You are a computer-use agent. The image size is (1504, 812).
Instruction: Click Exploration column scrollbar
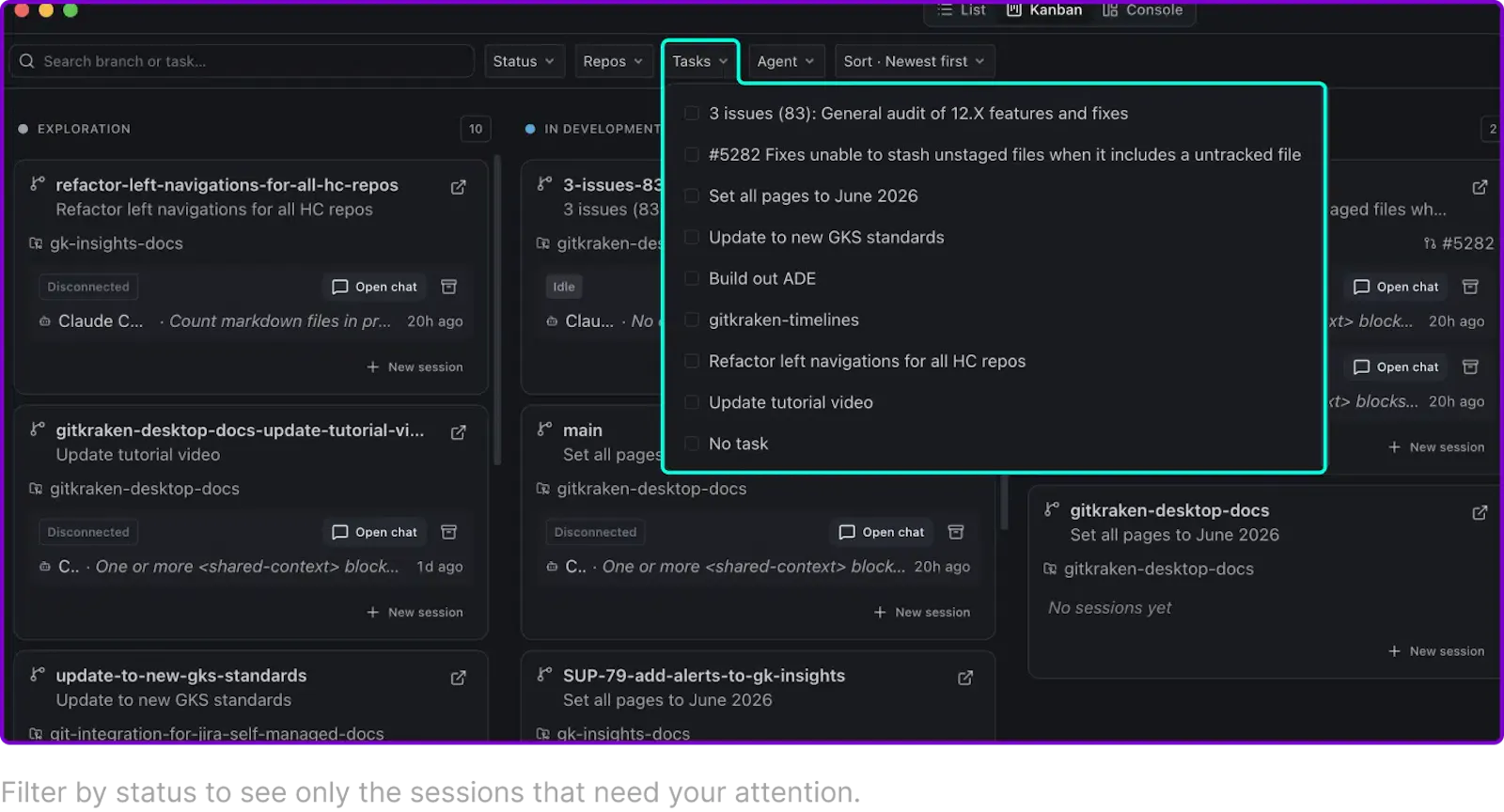point(497,310)
